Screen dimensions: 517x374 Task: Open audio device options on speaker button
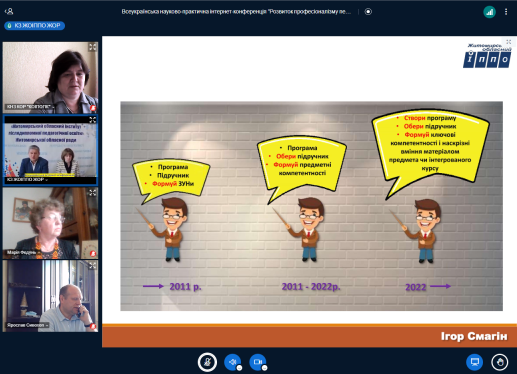pos(239,368)
